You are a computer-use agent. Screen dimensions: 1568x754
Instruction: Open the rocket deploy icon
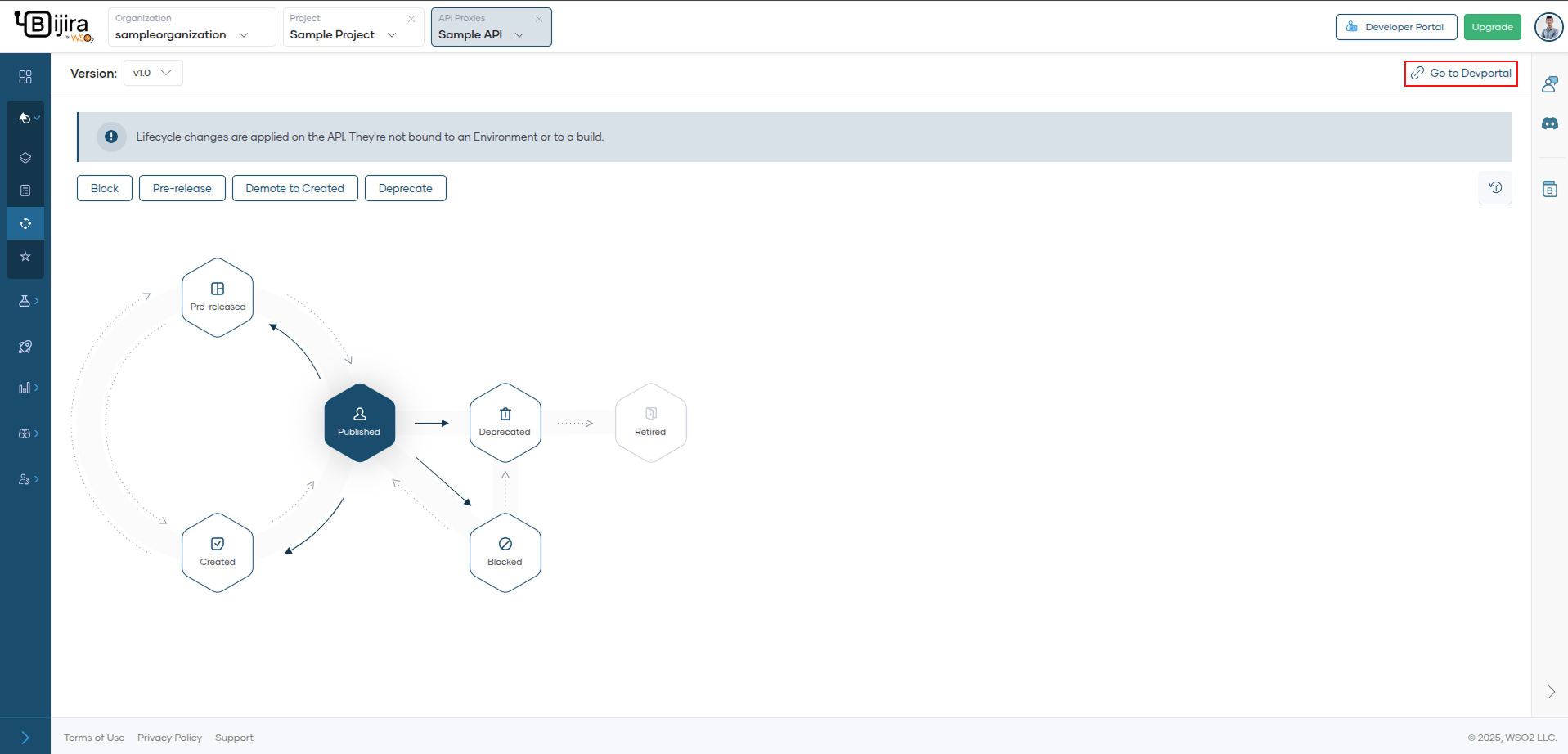[x=25, y=346]
